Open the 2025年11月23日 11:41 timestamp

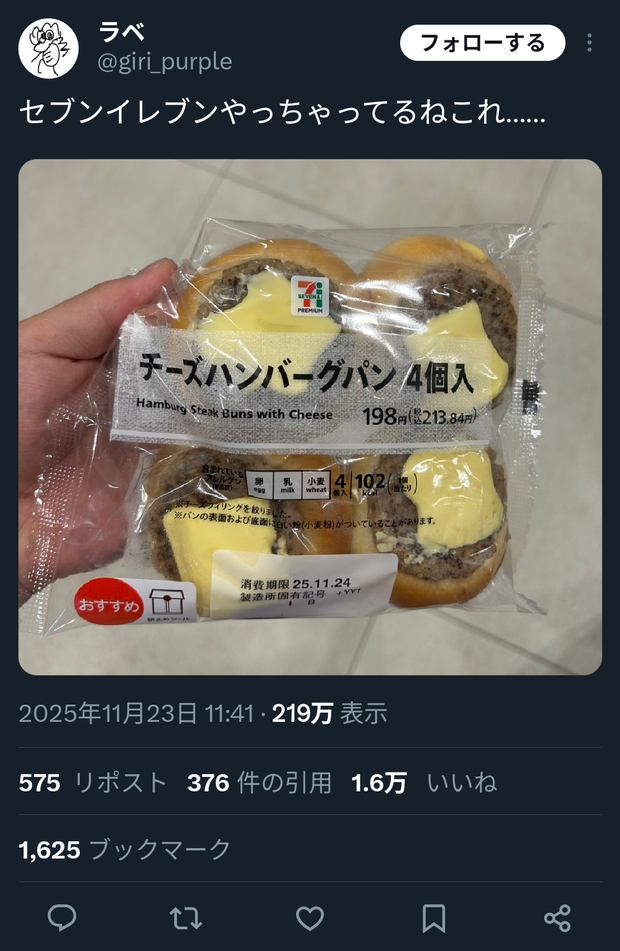pyautogui.click(x=136, y=713)
